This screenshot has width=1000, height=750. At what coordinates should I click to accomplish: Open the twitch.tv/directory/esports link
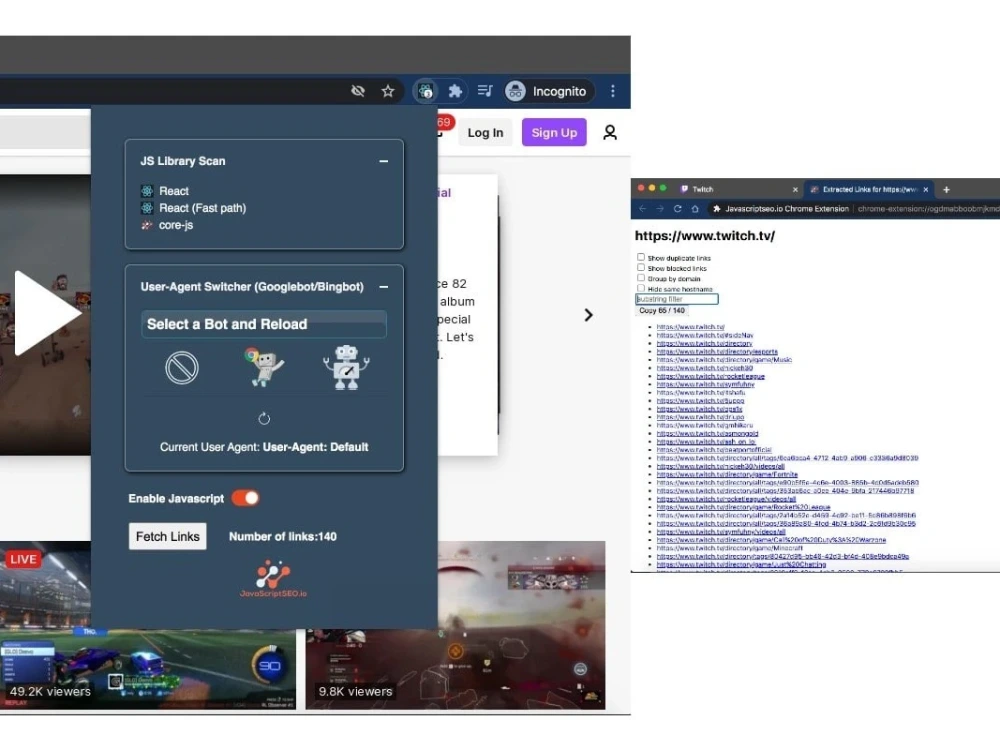click(717, 351)
